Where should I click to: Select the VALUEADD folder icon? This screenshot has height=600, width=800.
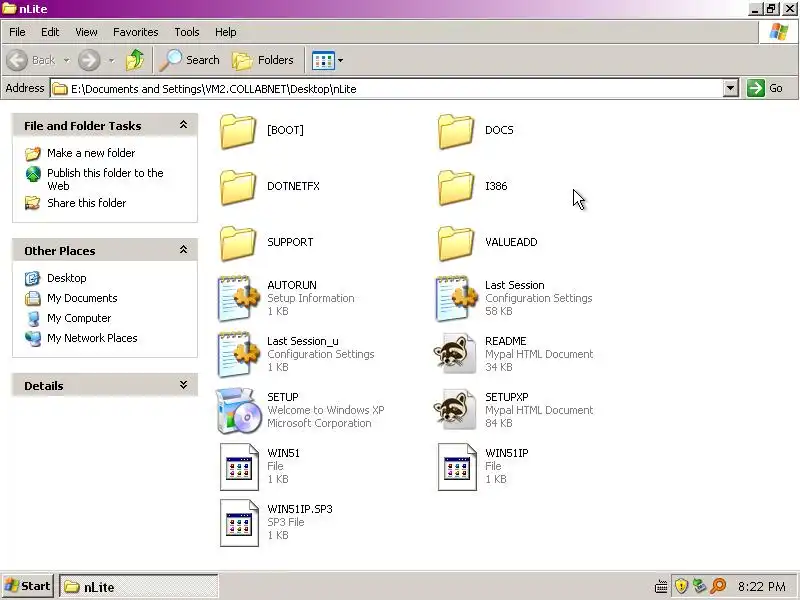456,243
